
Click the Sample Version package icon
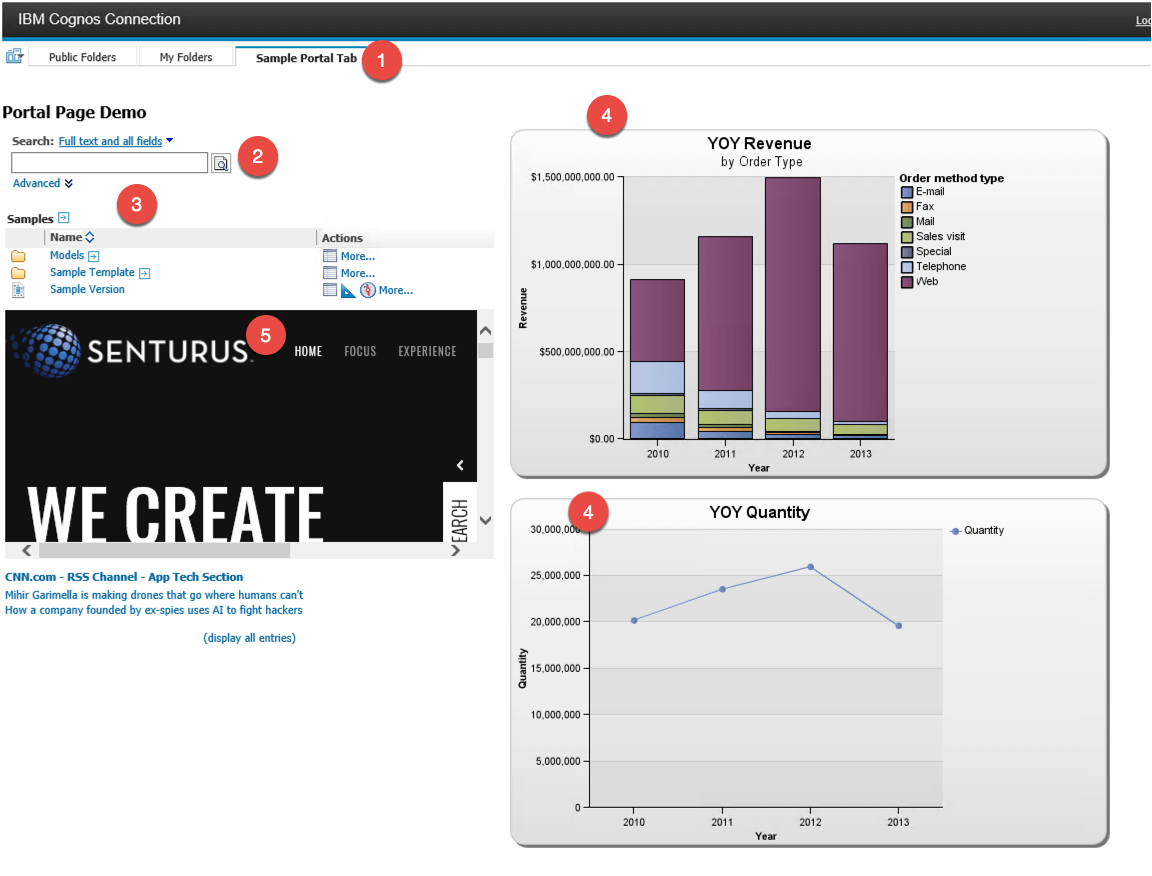coord(18,289)
